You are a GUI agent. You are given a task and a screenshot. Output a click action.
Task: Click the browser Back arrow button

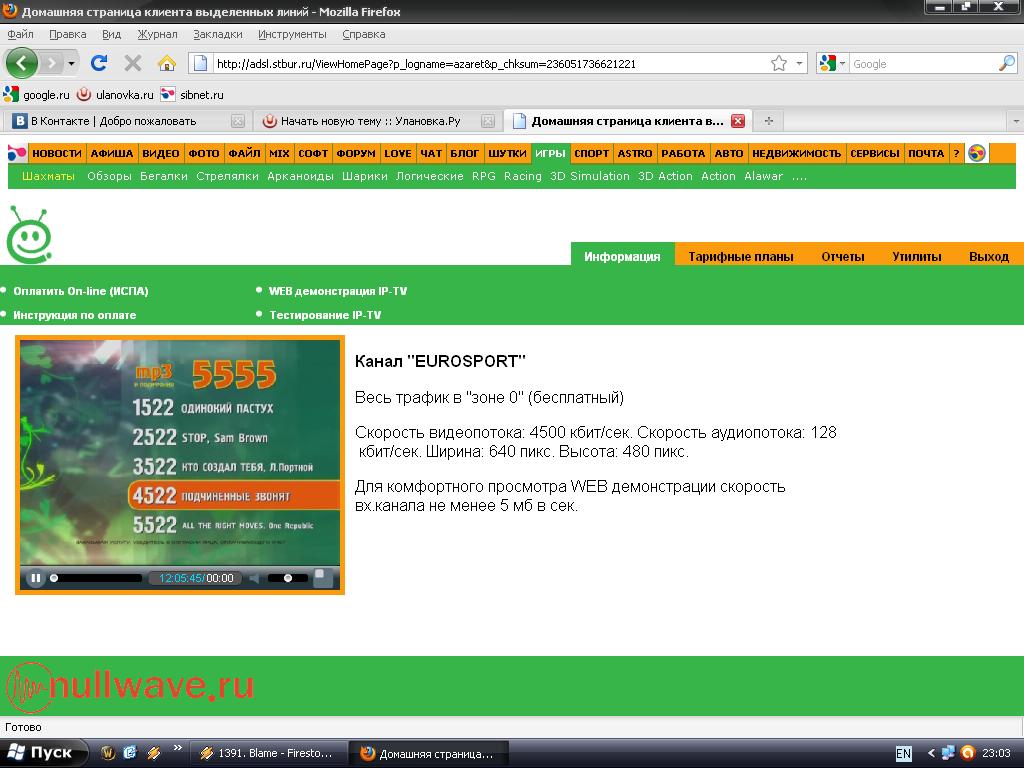[x=22, y=63]
